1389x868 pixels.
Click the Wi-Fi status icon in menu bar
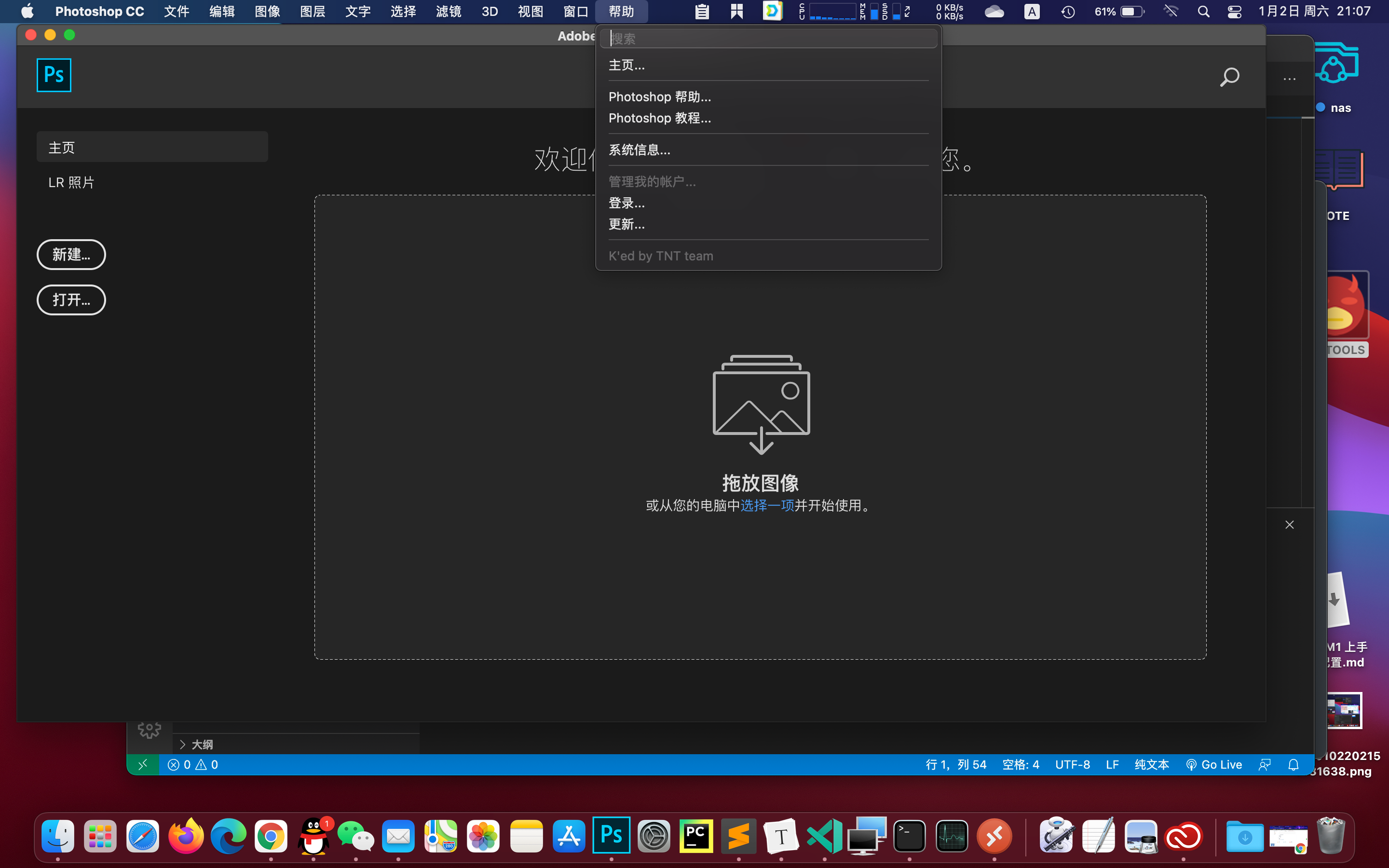(x=1171, y=12)
